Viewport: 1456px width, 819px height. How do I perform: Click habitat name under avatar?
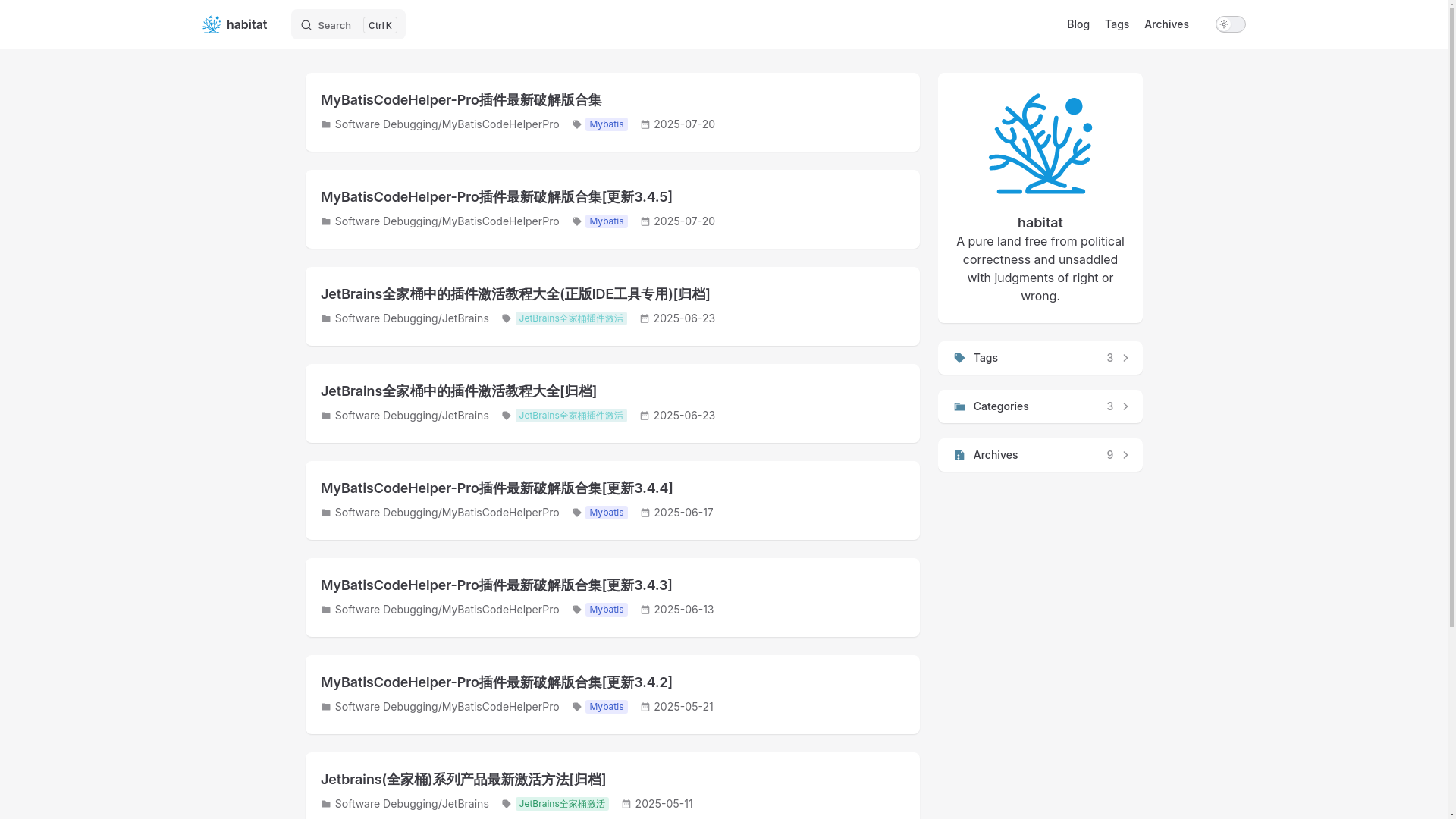pos(1040,223)
